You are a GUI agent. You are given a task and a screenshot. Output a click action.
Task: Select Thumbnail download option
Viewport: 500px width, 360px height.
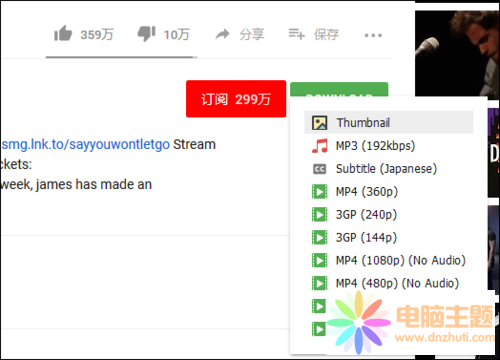pos(389,123)
